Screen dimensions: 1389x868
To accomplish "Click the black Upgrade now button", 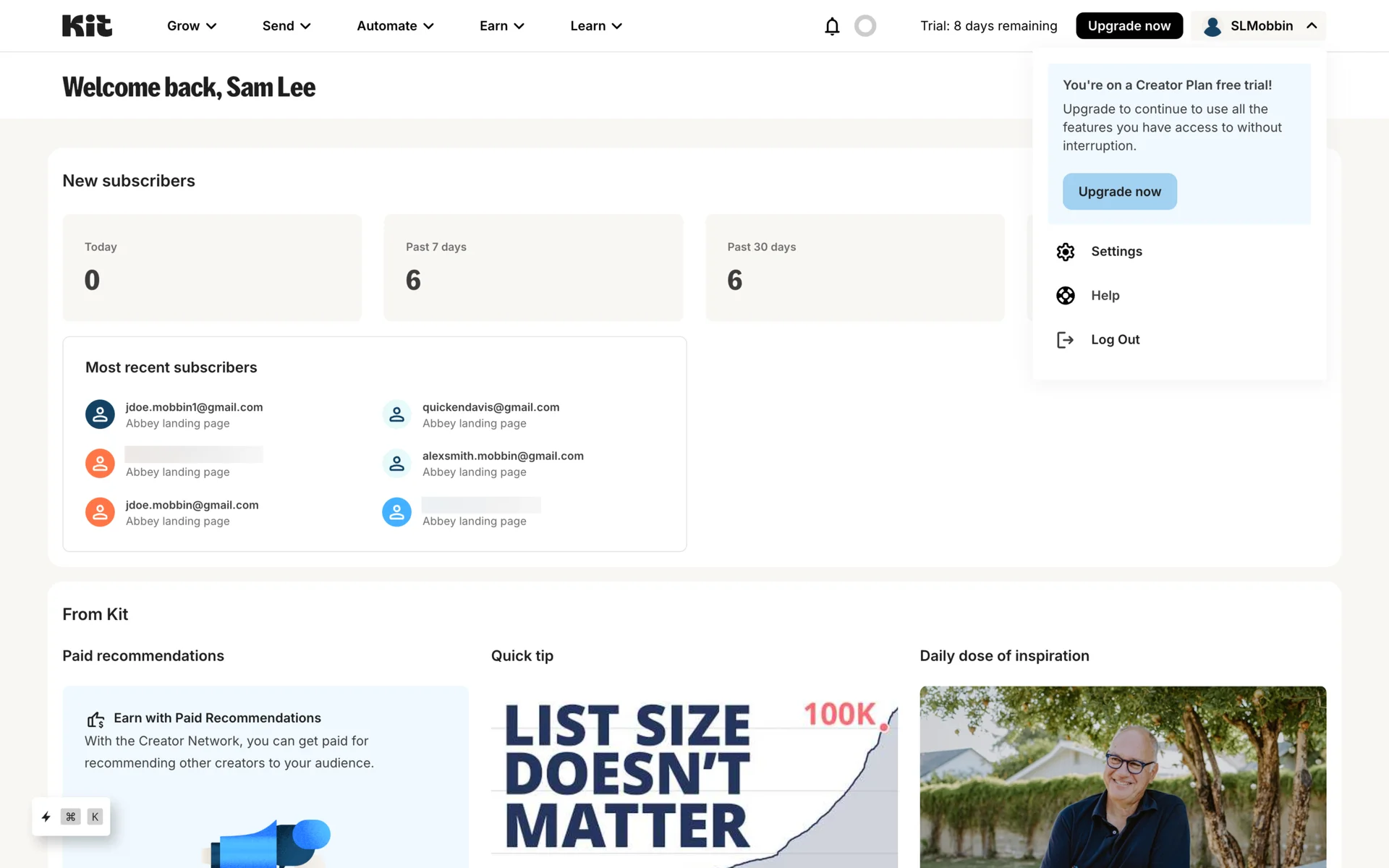I will (x=1129, y=26).
